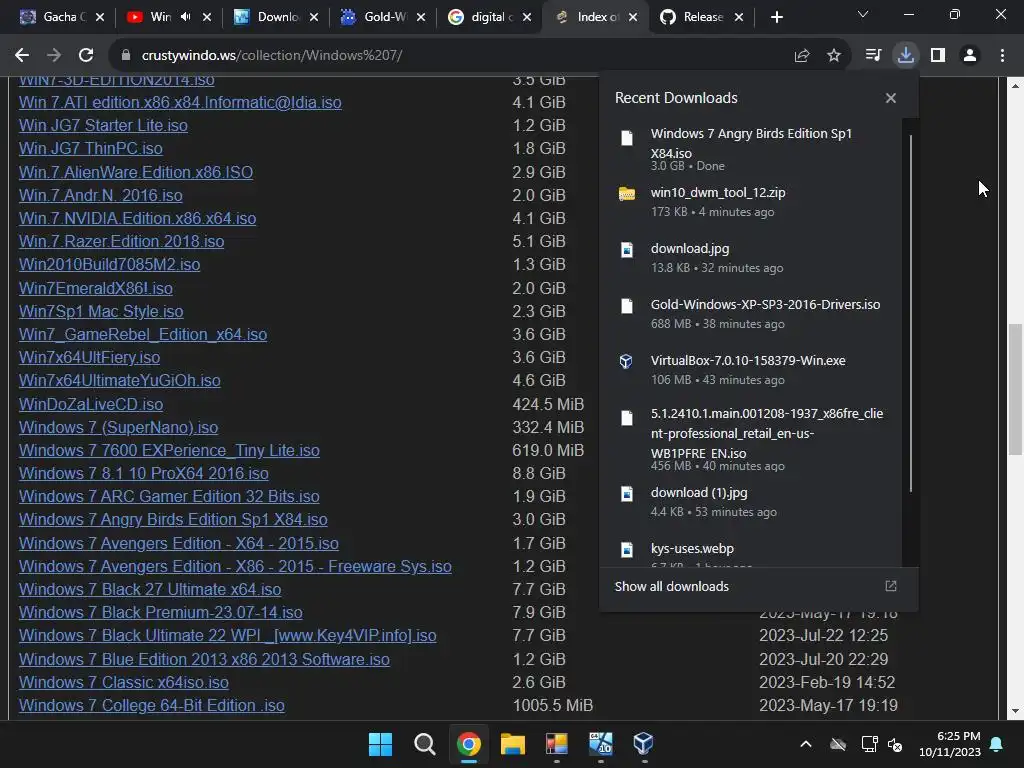
Task: Open taskbar Search
Action: 424,743
